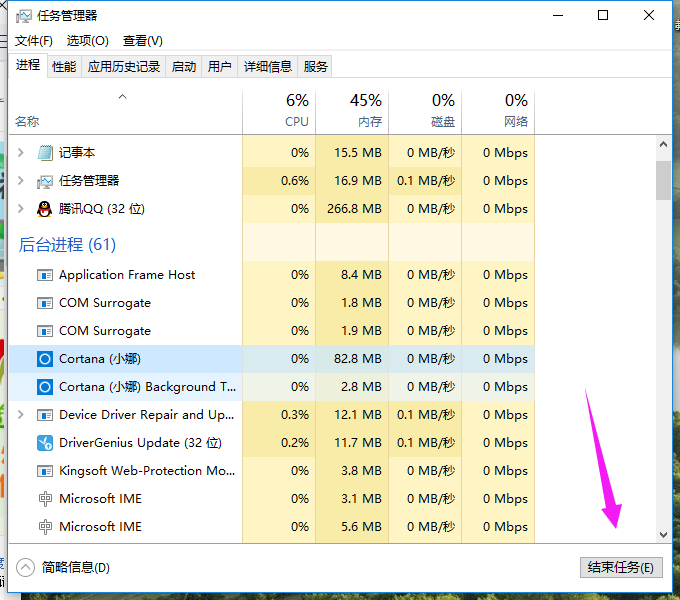Viewport: 680px width, 600px height.
Task: Select the Cortana (小娜) circle icon
Action: [x=44, y=359]
